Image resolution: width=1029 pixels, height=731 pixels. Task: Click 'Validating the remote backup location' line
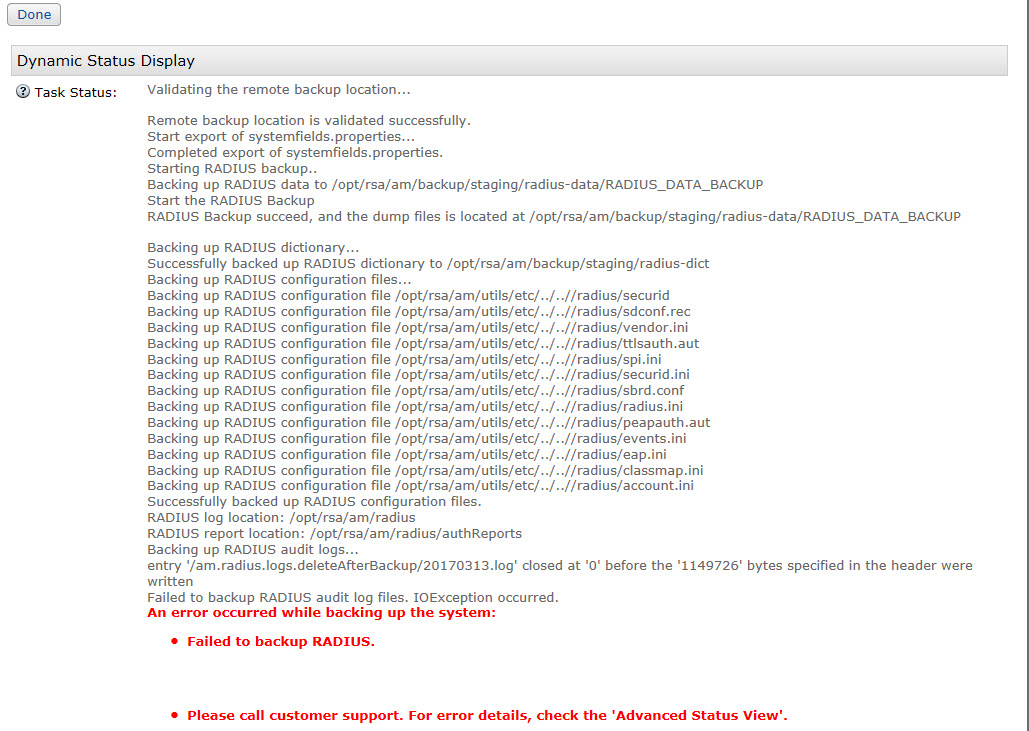[278, 90]
